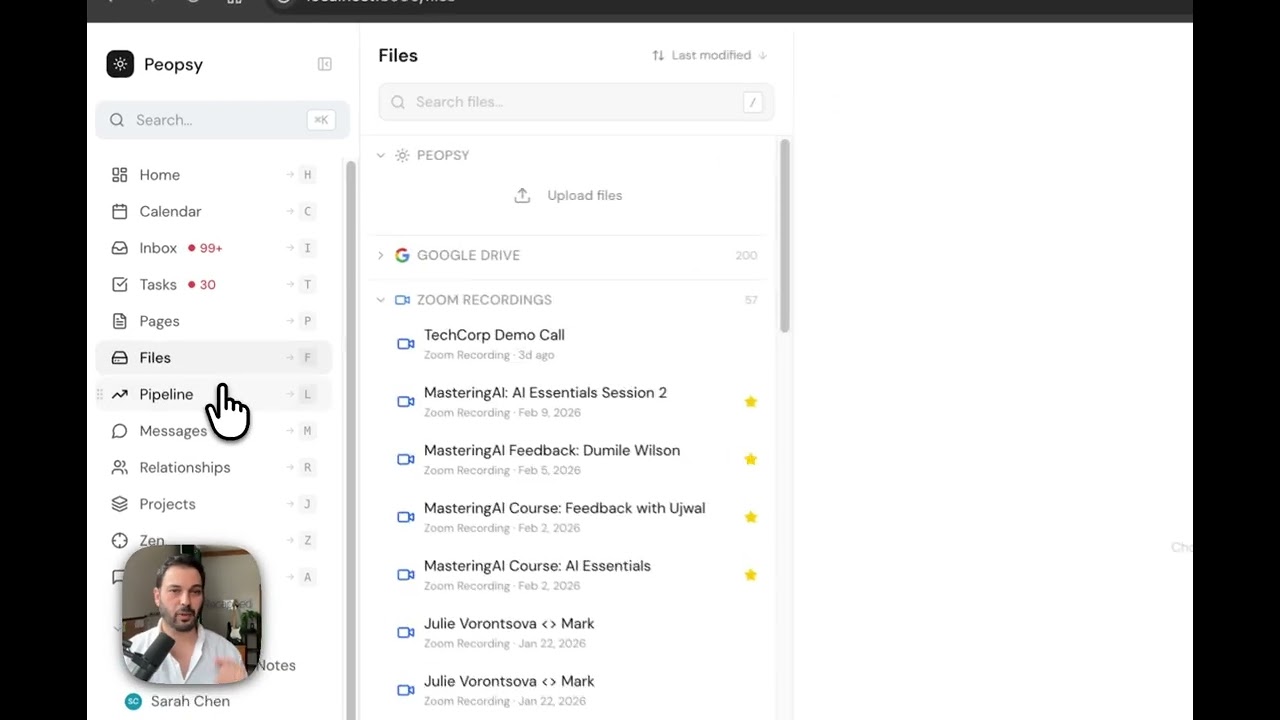Click the Google Drive file count 200
This screenshot has height=720, width=1280.
(746, 255)
